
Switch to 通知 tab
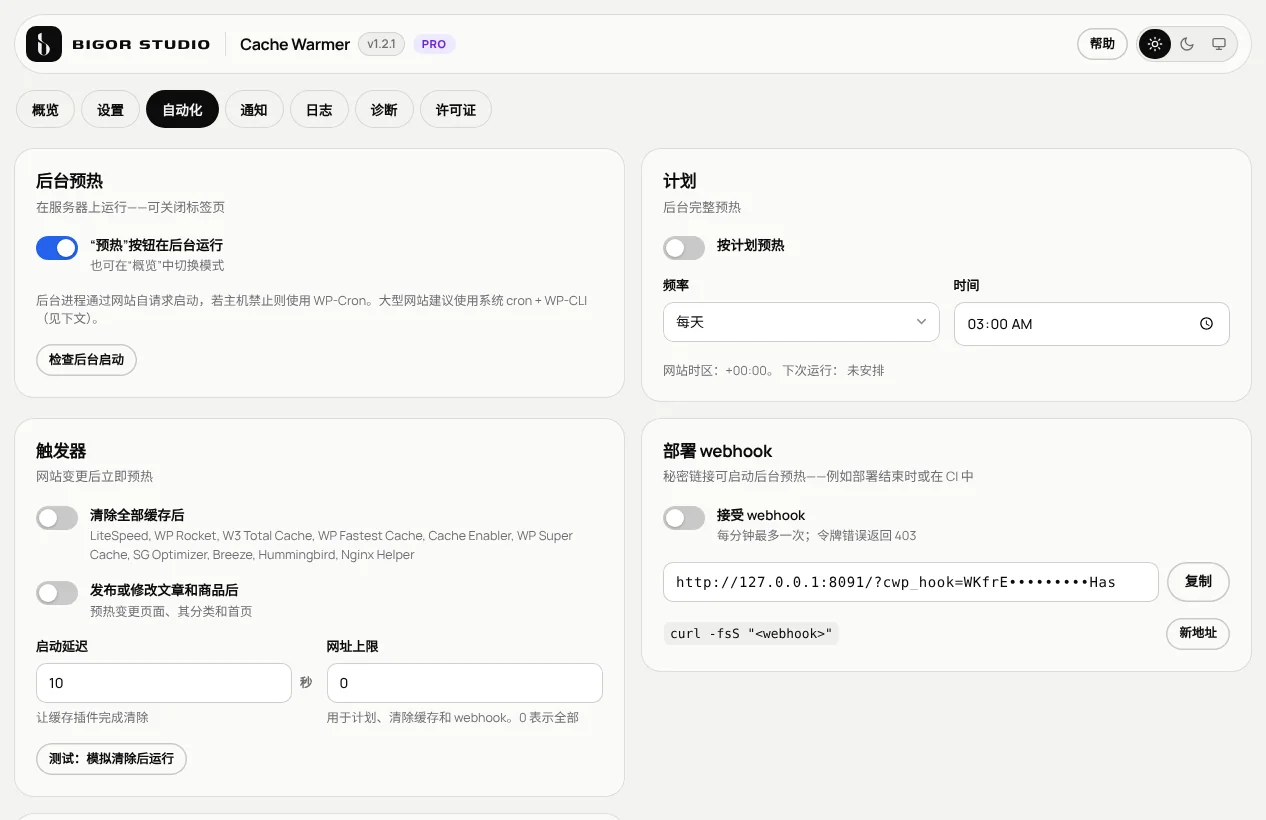pyautogui.click(x=254, y=110)
